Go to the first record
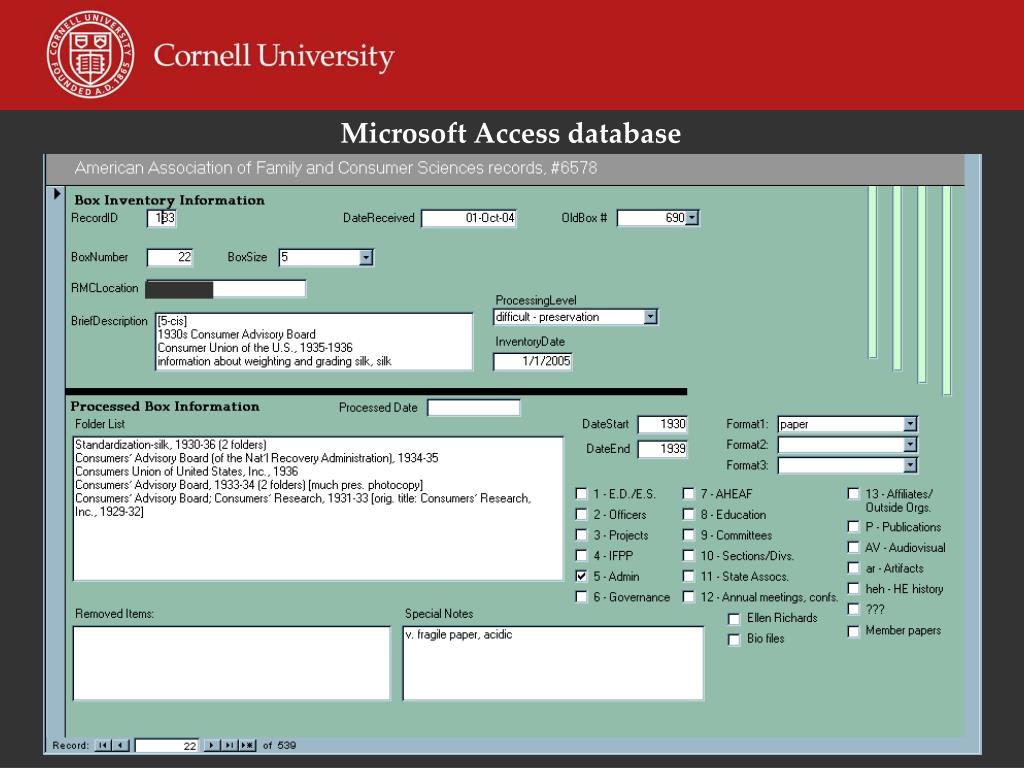 [103, 745]
